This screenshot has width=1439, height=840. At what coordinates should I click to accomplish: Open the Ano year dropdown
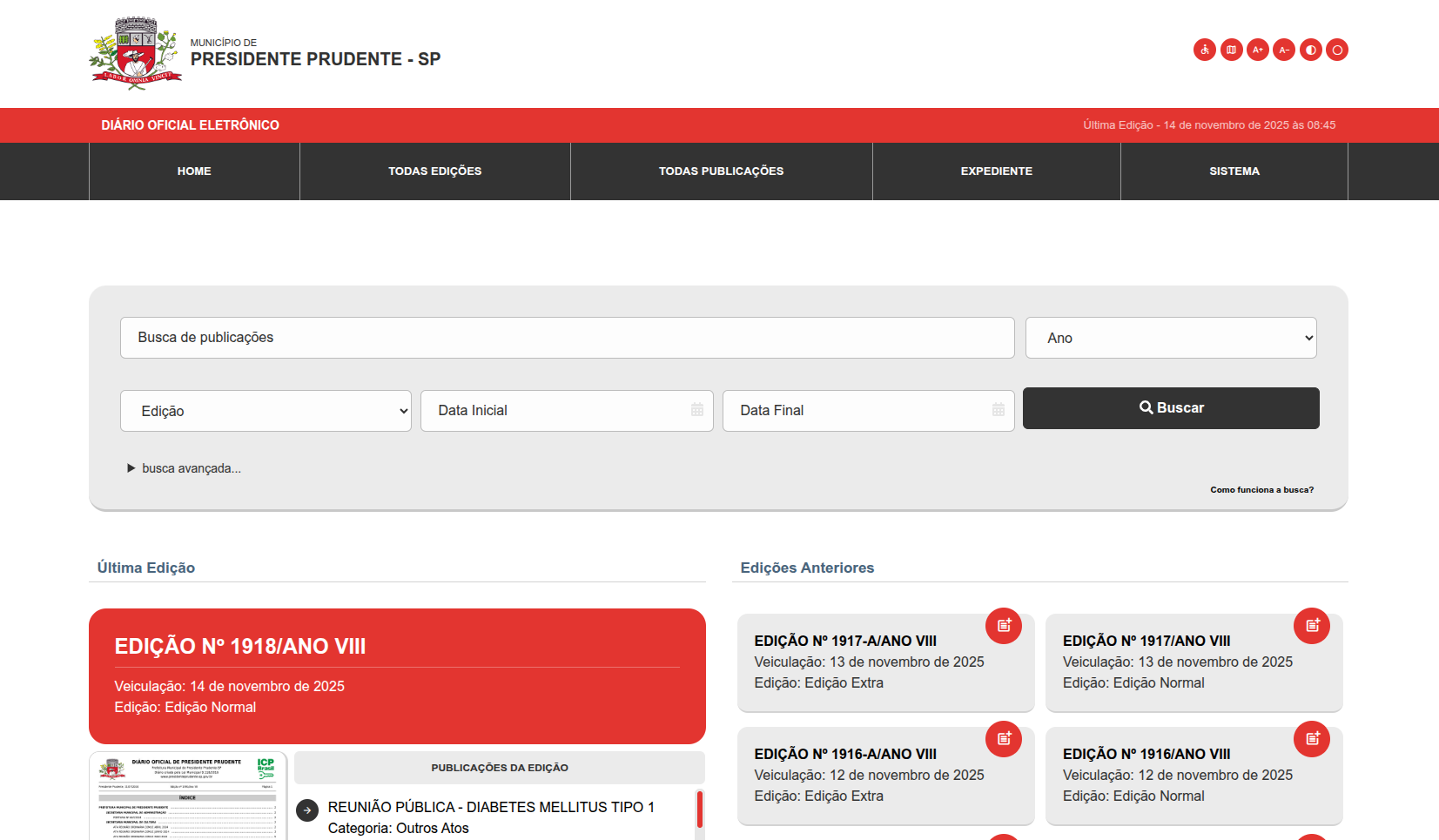pos(1171,338)
